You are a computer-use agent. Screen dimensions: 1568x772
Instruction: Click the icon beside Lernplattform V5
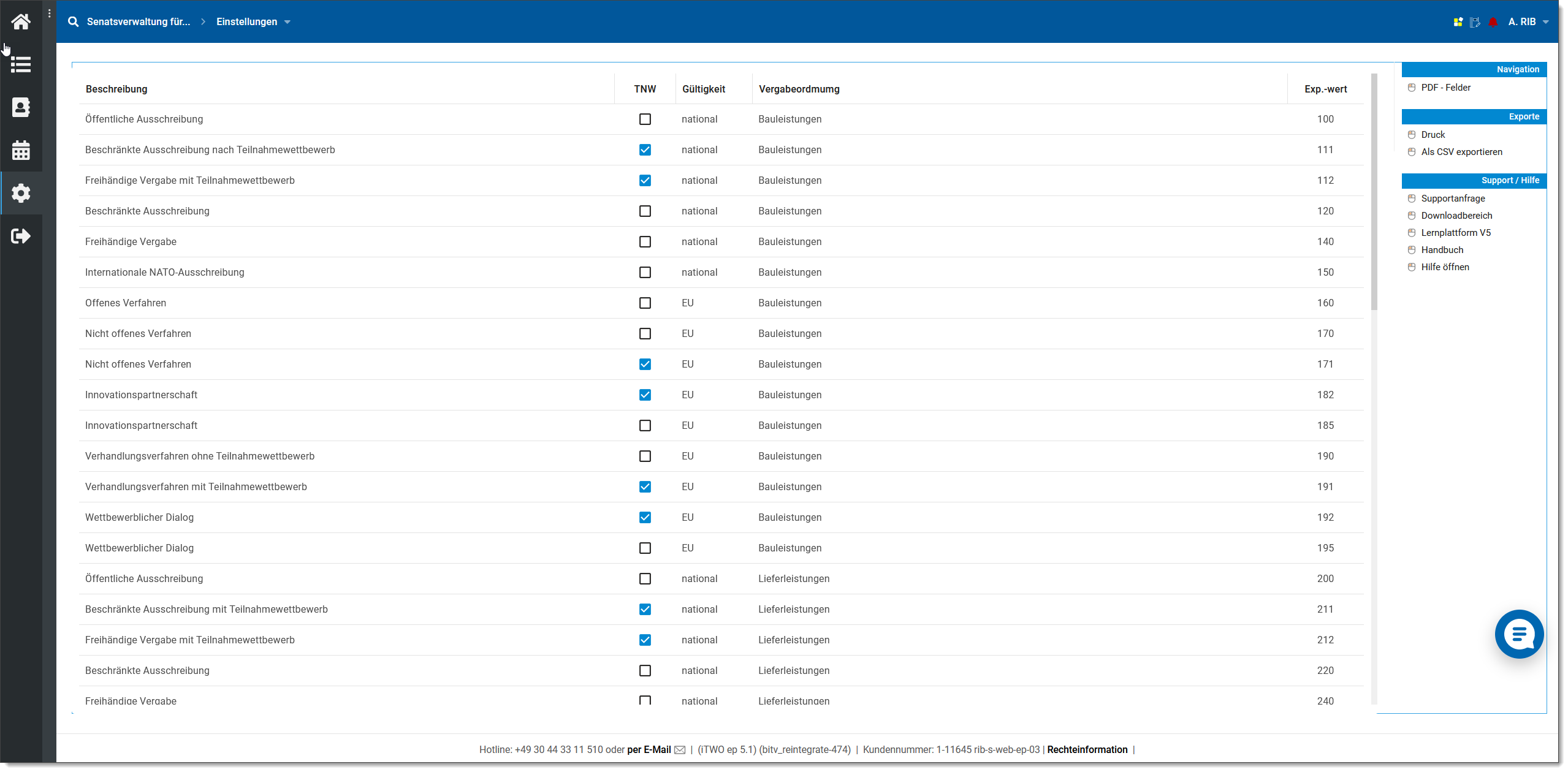coord(1412,233)
